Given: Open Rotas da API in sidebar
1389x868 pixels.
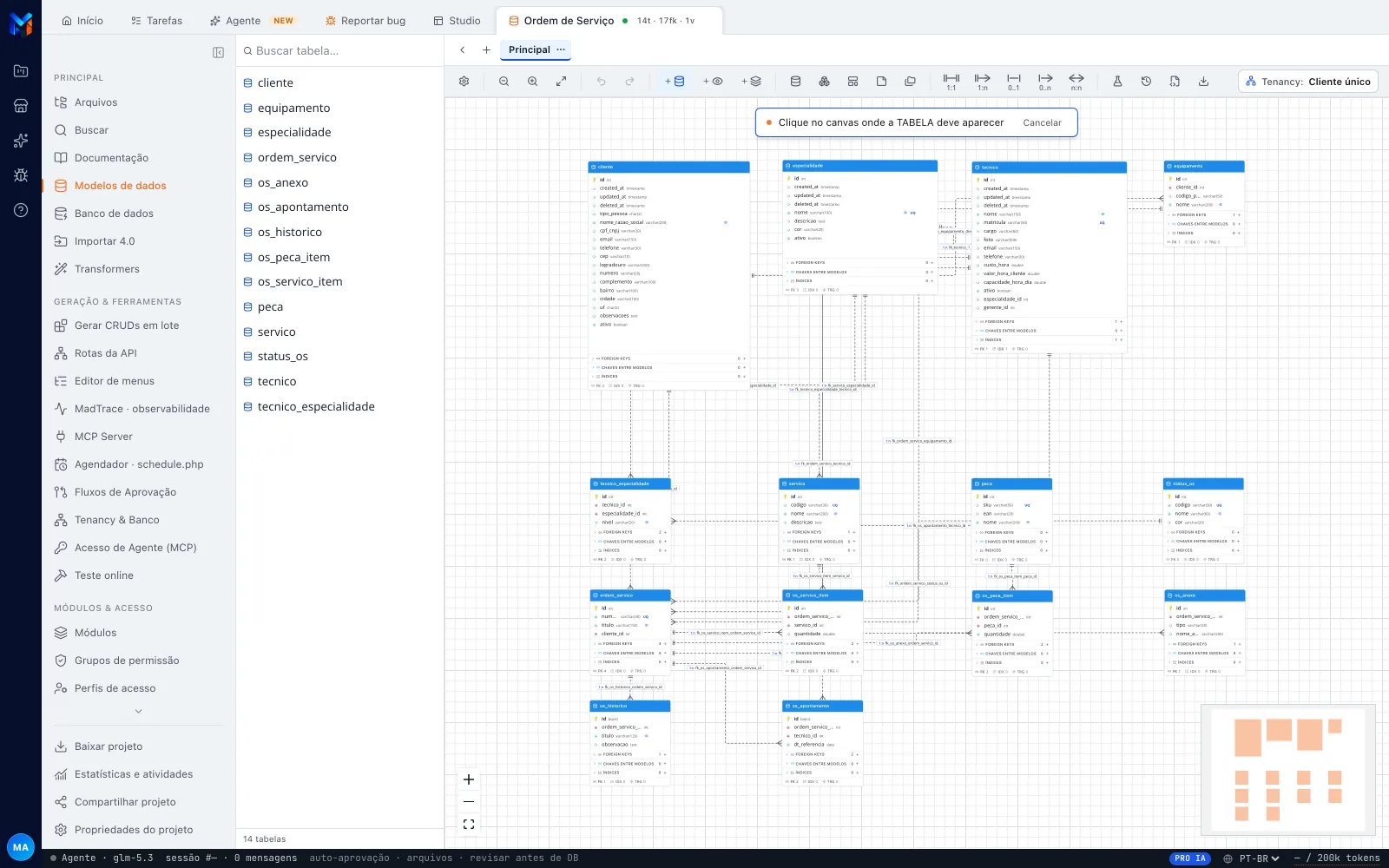Looking at the screenshot, I should pyautogui.click(x=106, y=353).
